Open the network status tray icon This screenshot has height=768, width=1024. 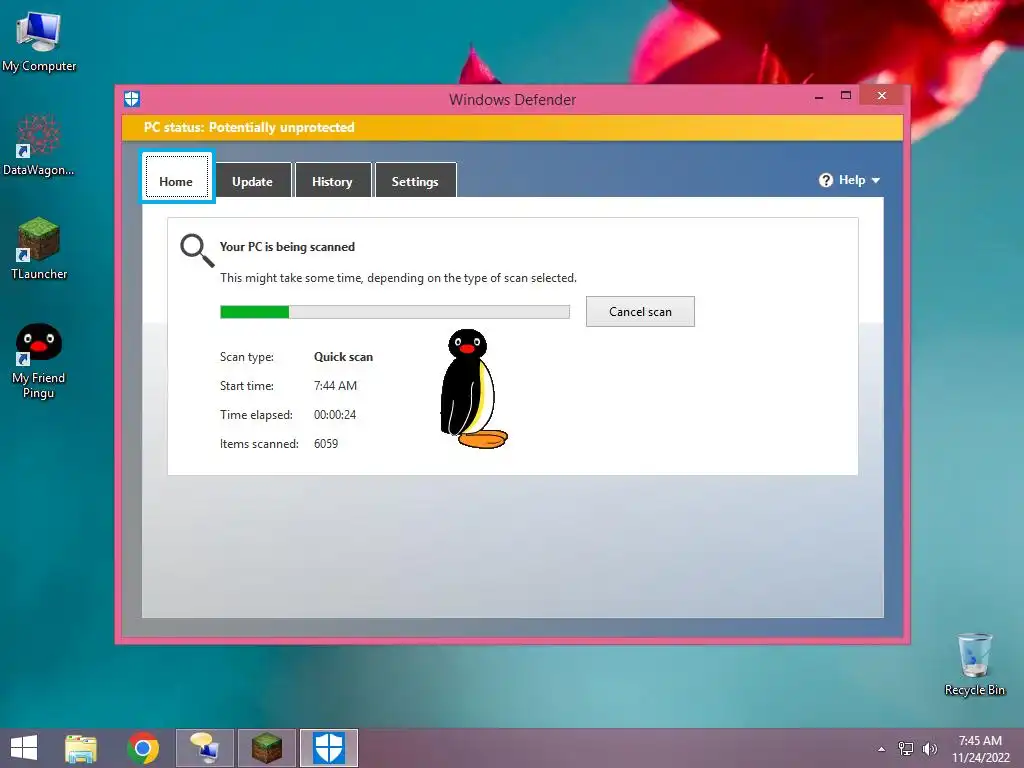(906, 748)
